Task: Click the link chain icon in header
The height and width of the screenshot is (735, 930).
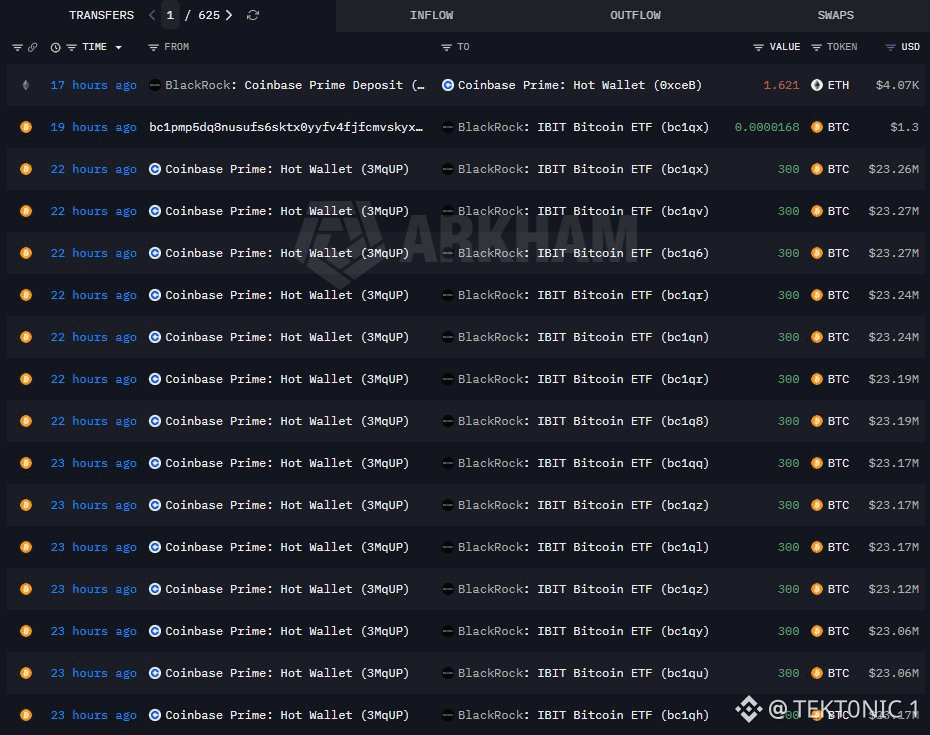Action: click(33, 47)
